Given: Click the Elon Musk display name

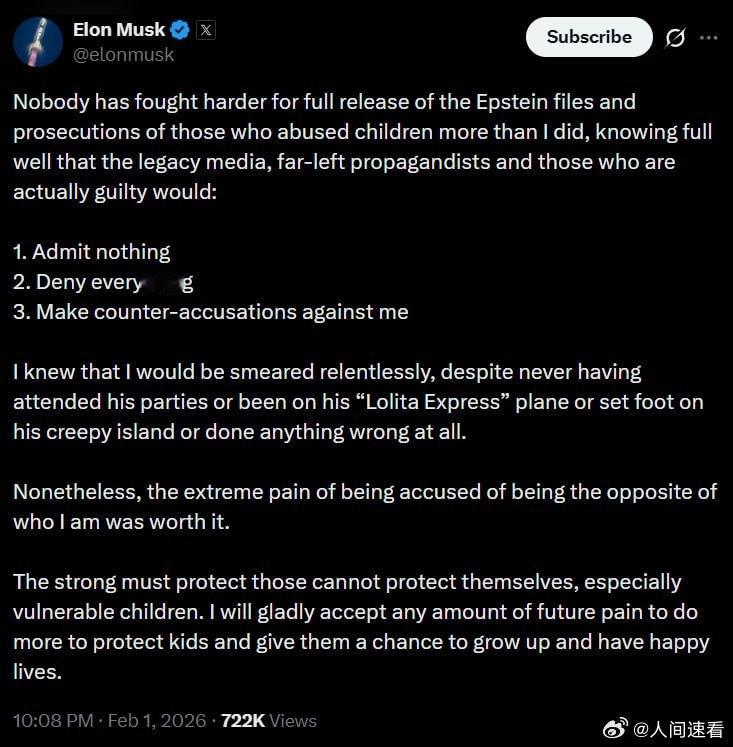Looking at the screenshot, I should (118, 30).
